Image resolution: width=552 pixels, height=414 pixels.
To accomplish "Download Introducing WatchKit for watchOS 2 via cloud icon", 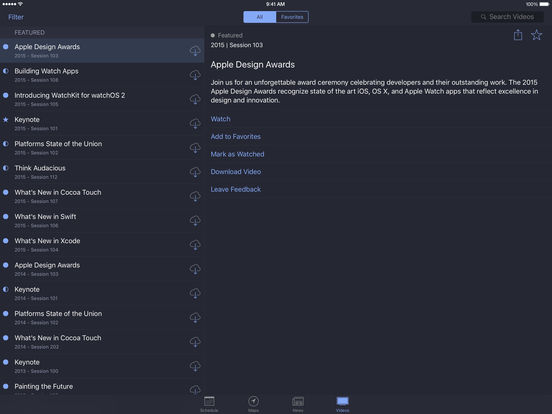I will tap(195, 100).
